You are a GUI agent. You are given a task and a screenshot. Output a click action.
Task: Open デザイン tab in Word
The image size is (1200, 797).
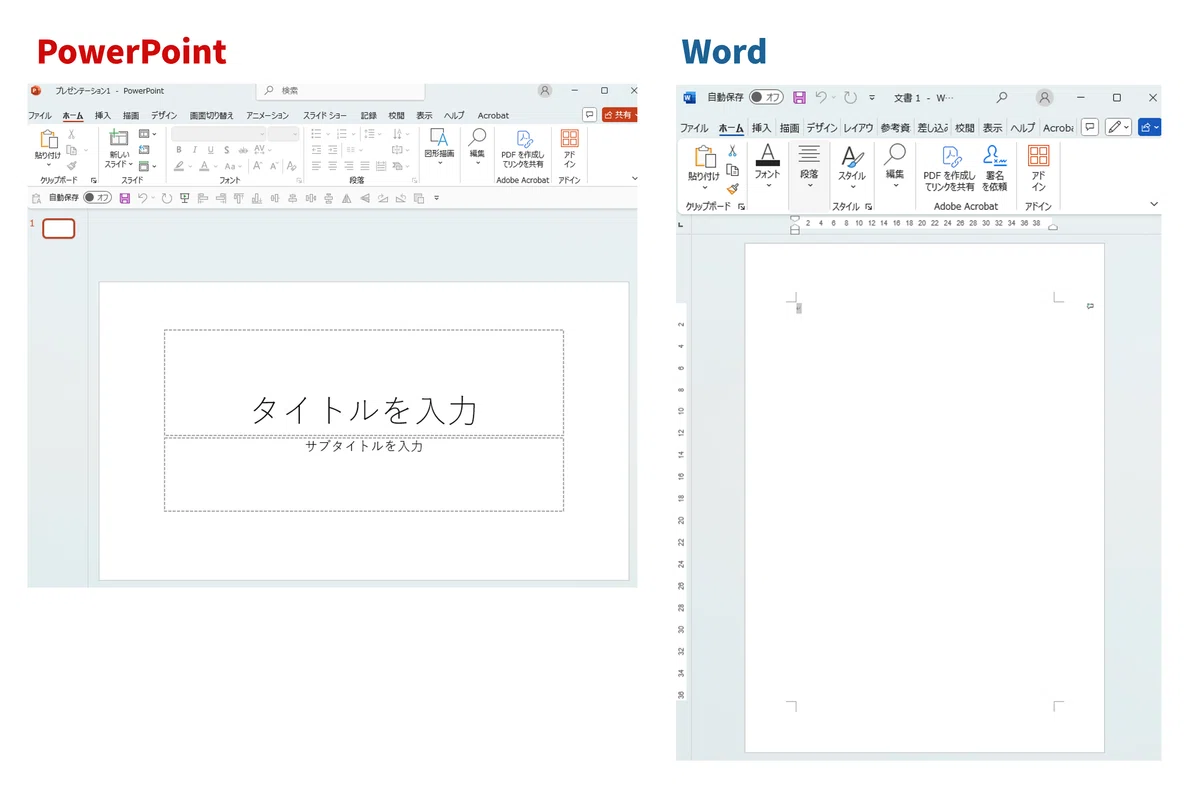point(822,128)
